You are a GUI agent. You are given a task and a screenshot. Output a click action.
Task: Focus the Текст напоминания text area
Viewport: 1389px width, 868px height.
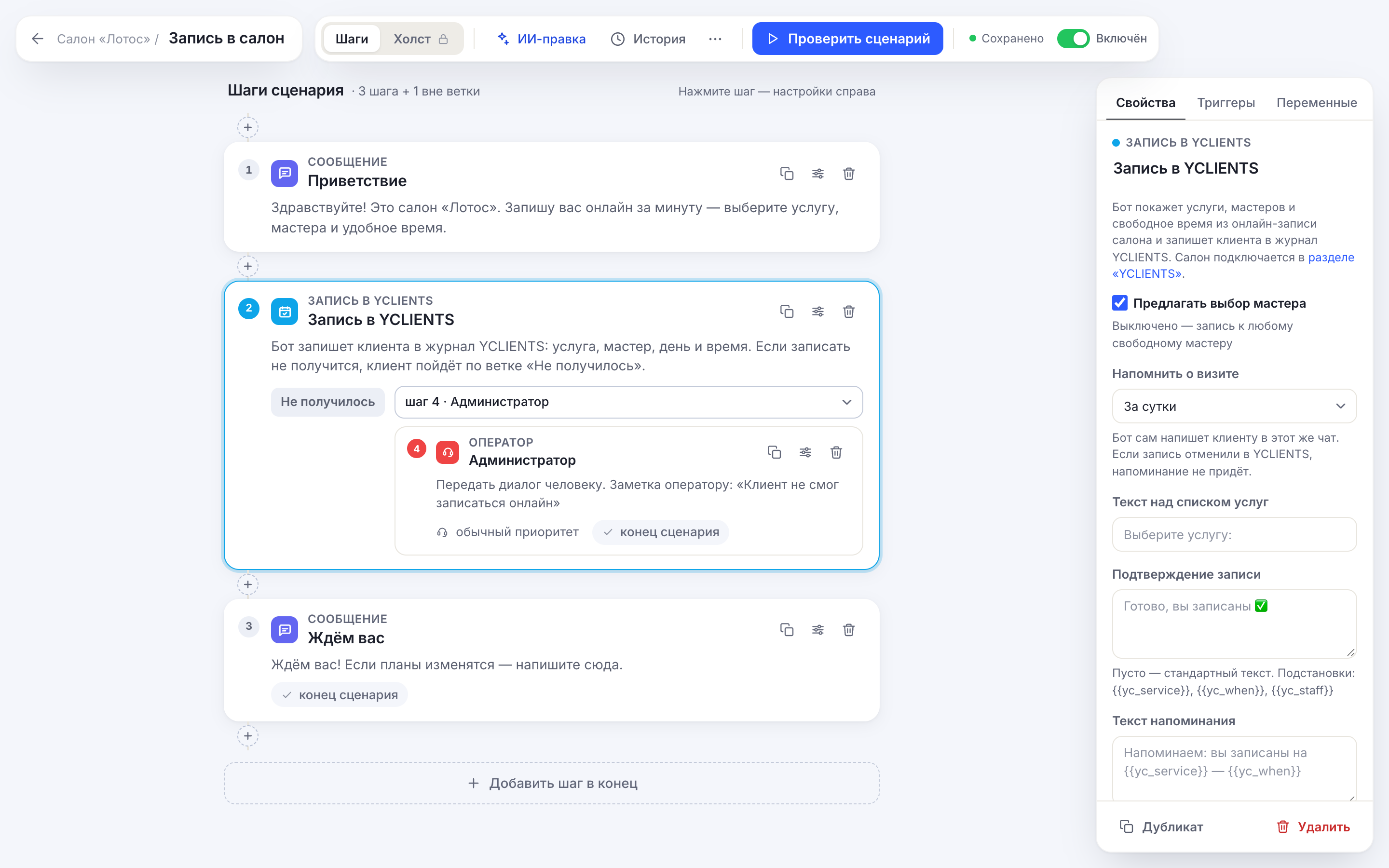click(x=1234, y=768)
